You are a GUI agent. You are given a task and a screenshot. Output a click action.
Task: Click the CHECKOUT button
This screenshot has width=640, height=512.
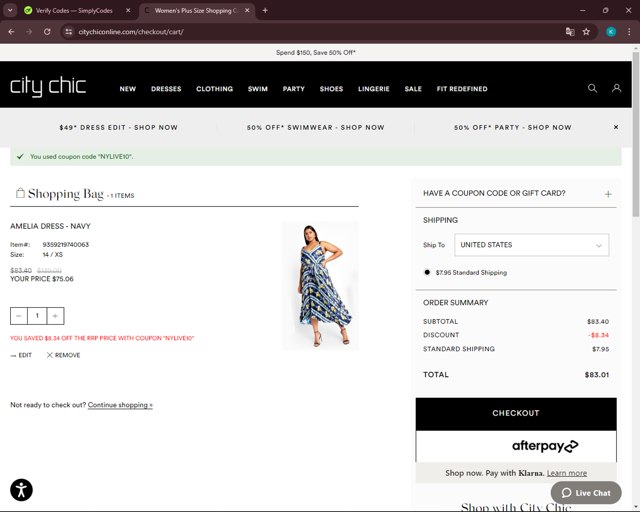pos(516,413)
